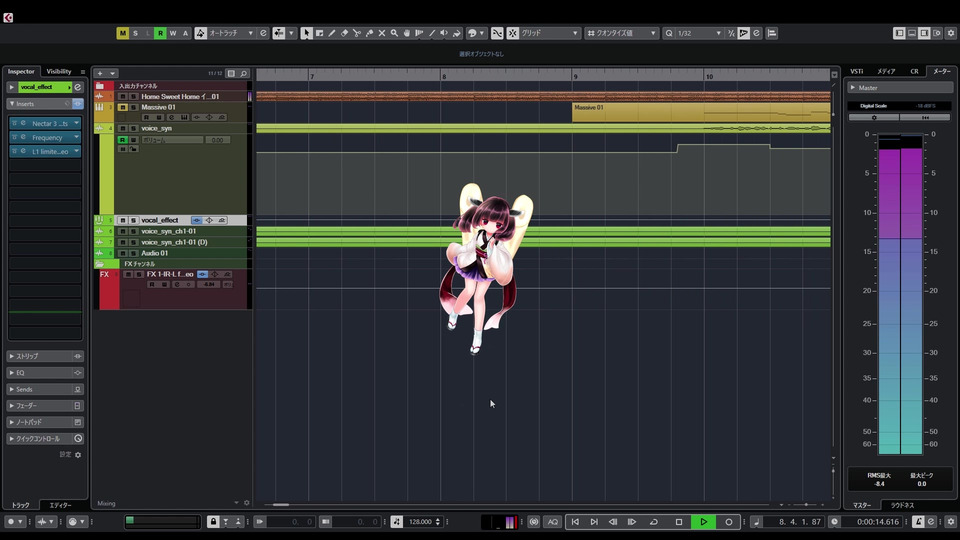Image resolution: width=960 pixels, height=540 pixels.
Task: Collapse the FX channel folder
Action: coord(99,264)
